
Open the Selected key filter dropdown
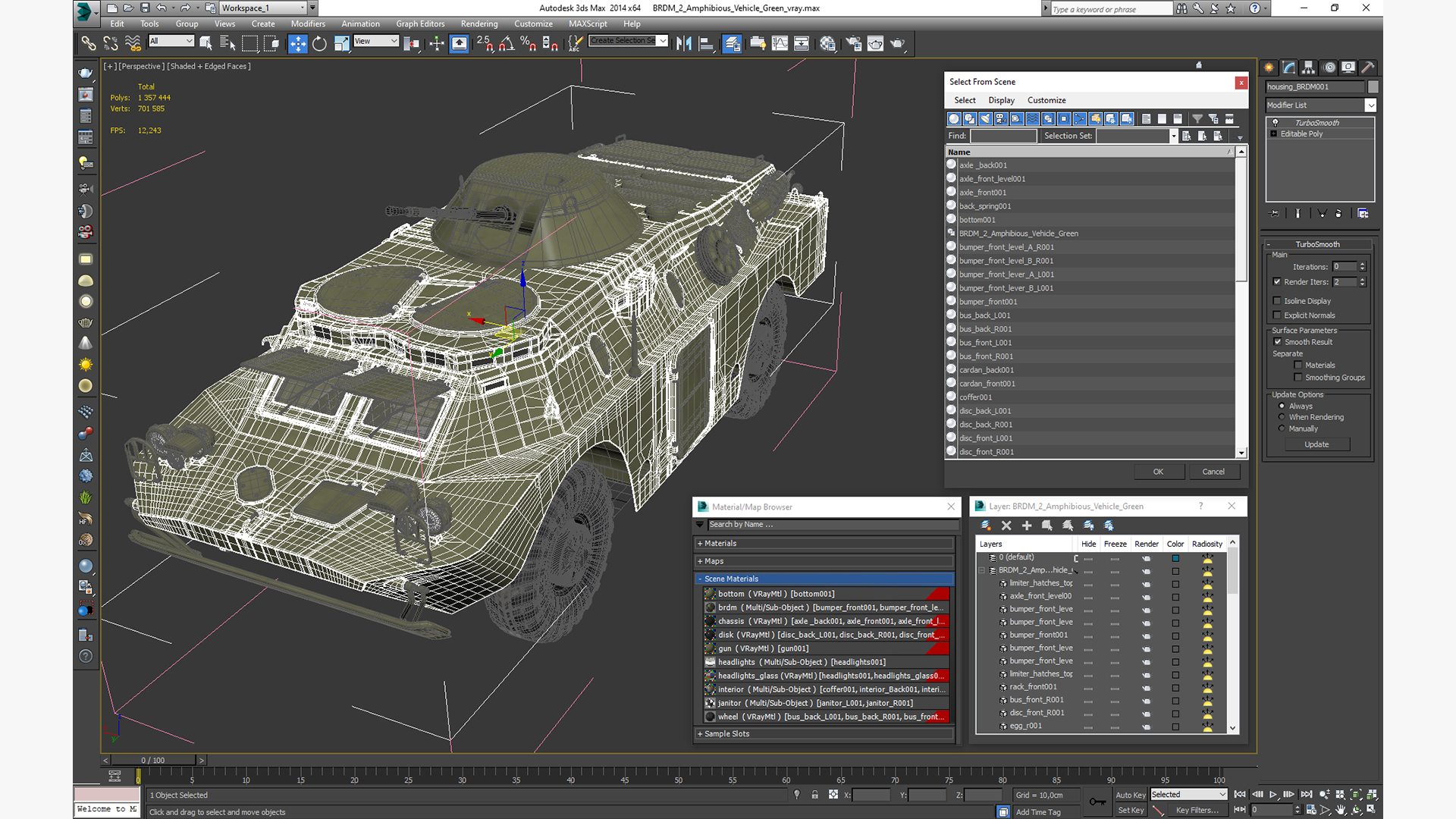[x=1188, y=795]
